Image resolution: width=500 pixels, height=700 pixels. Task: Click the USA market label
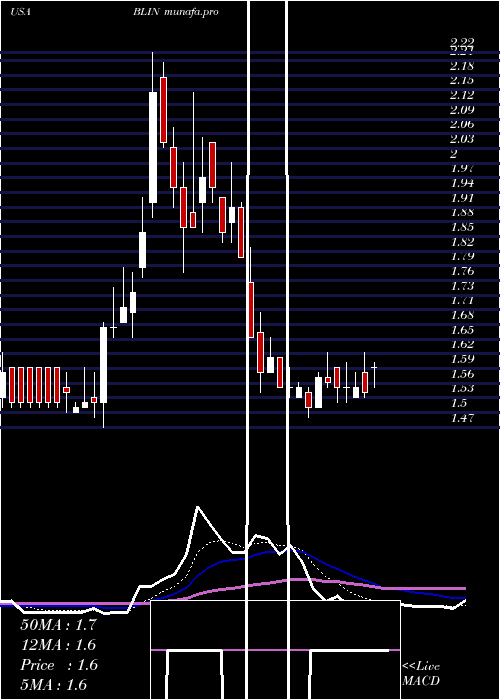(x=20, y=12)
